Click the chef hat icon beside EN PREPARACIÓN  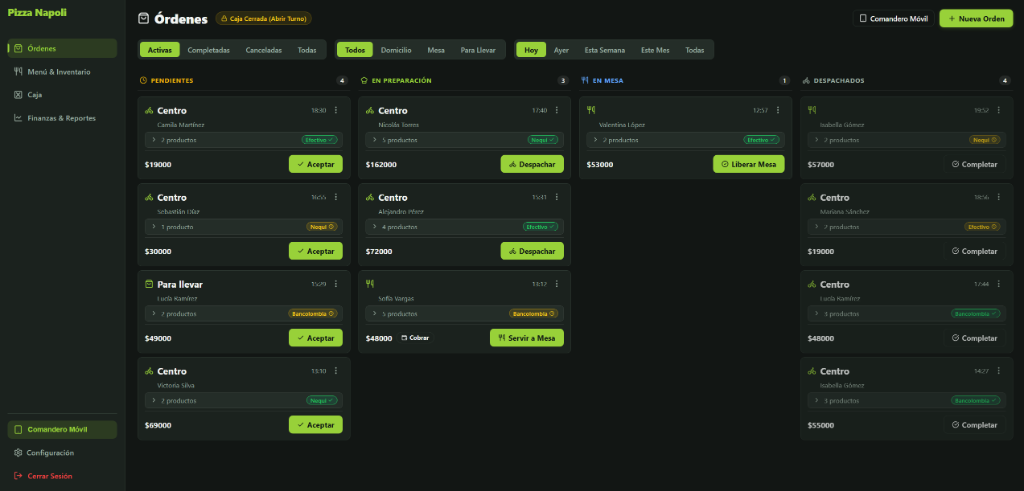[x=364, y=81]
